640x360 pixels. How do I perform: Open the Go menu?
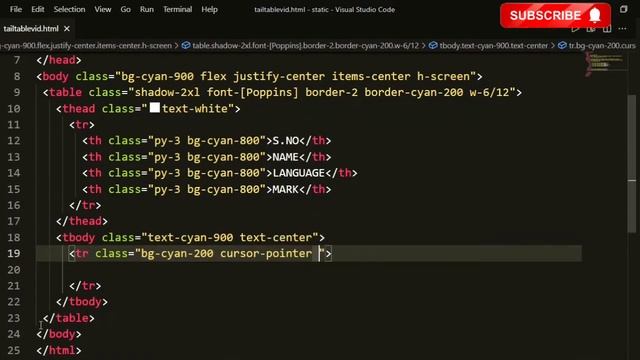pos(126,9)
